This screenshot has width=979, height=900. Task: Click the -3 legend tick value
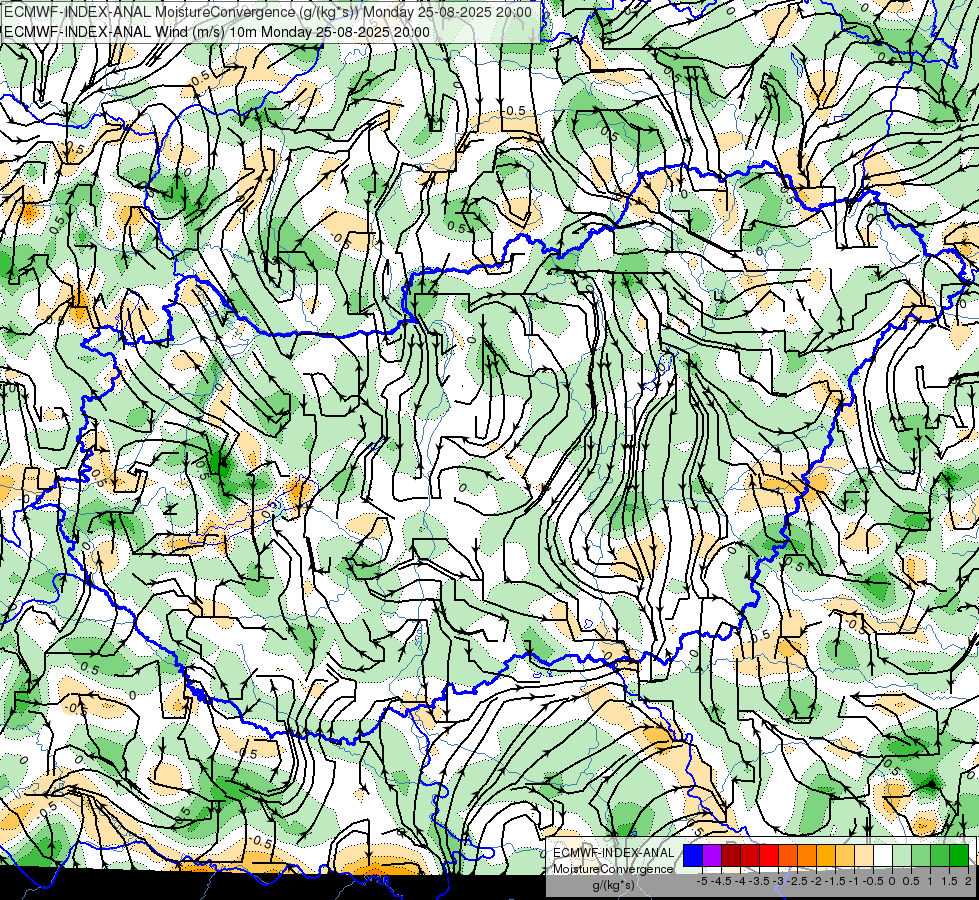(779, 881)
